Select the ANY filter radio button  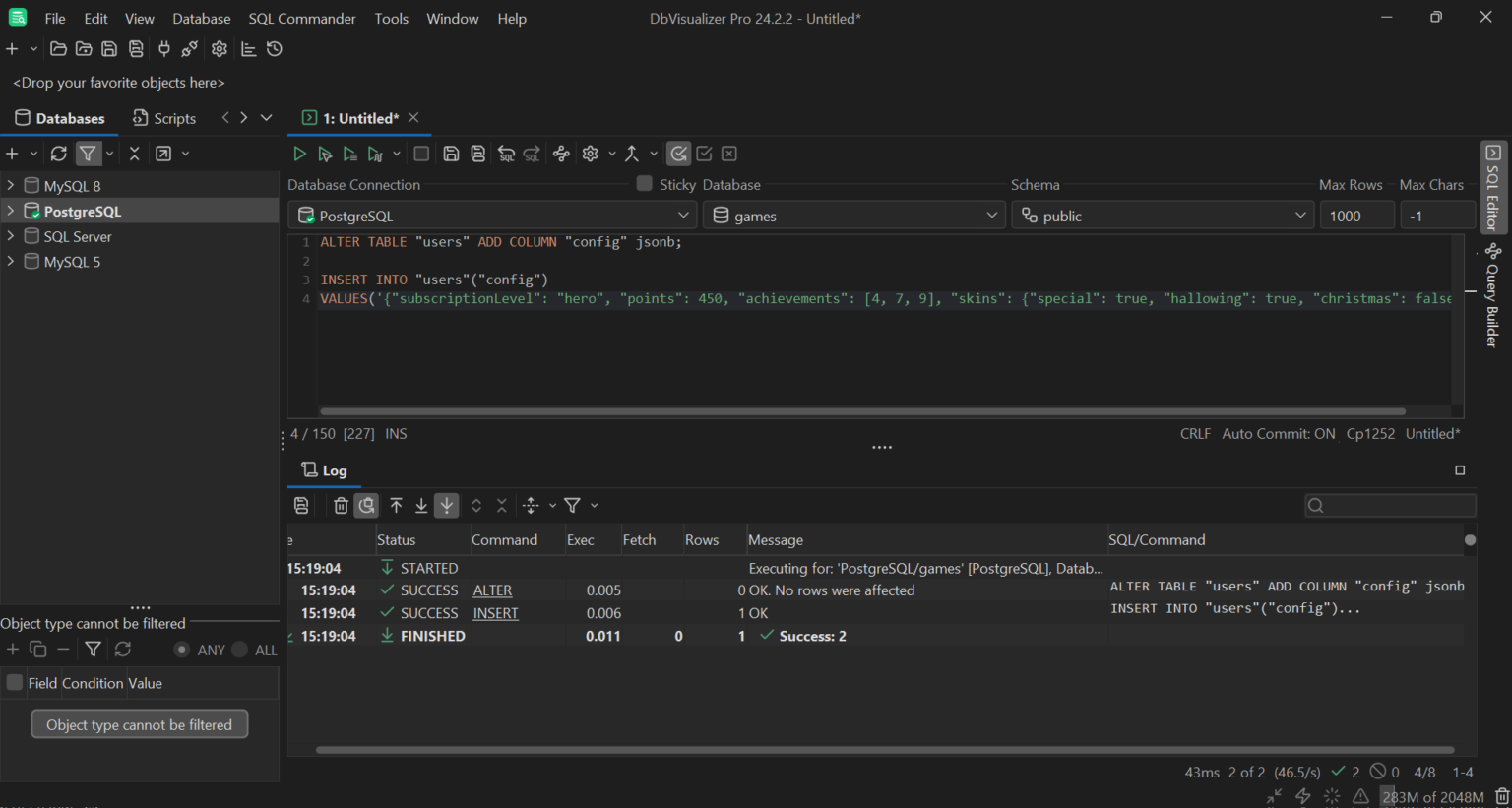[182, 650]
